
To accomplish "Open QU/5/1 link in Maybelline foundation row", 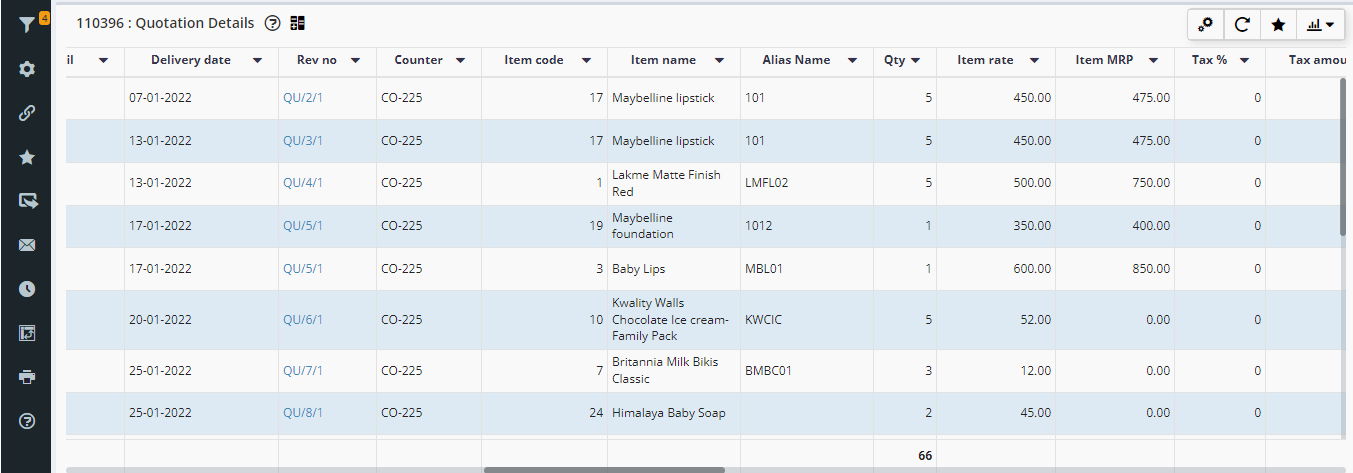I will coord(303,226).
